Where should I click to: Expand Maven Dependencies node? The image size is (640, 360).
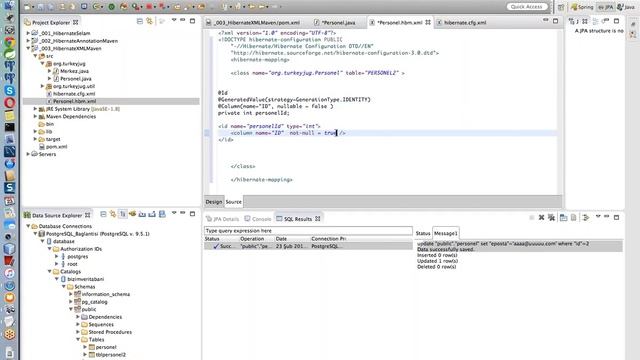click(x=36, y=116)
